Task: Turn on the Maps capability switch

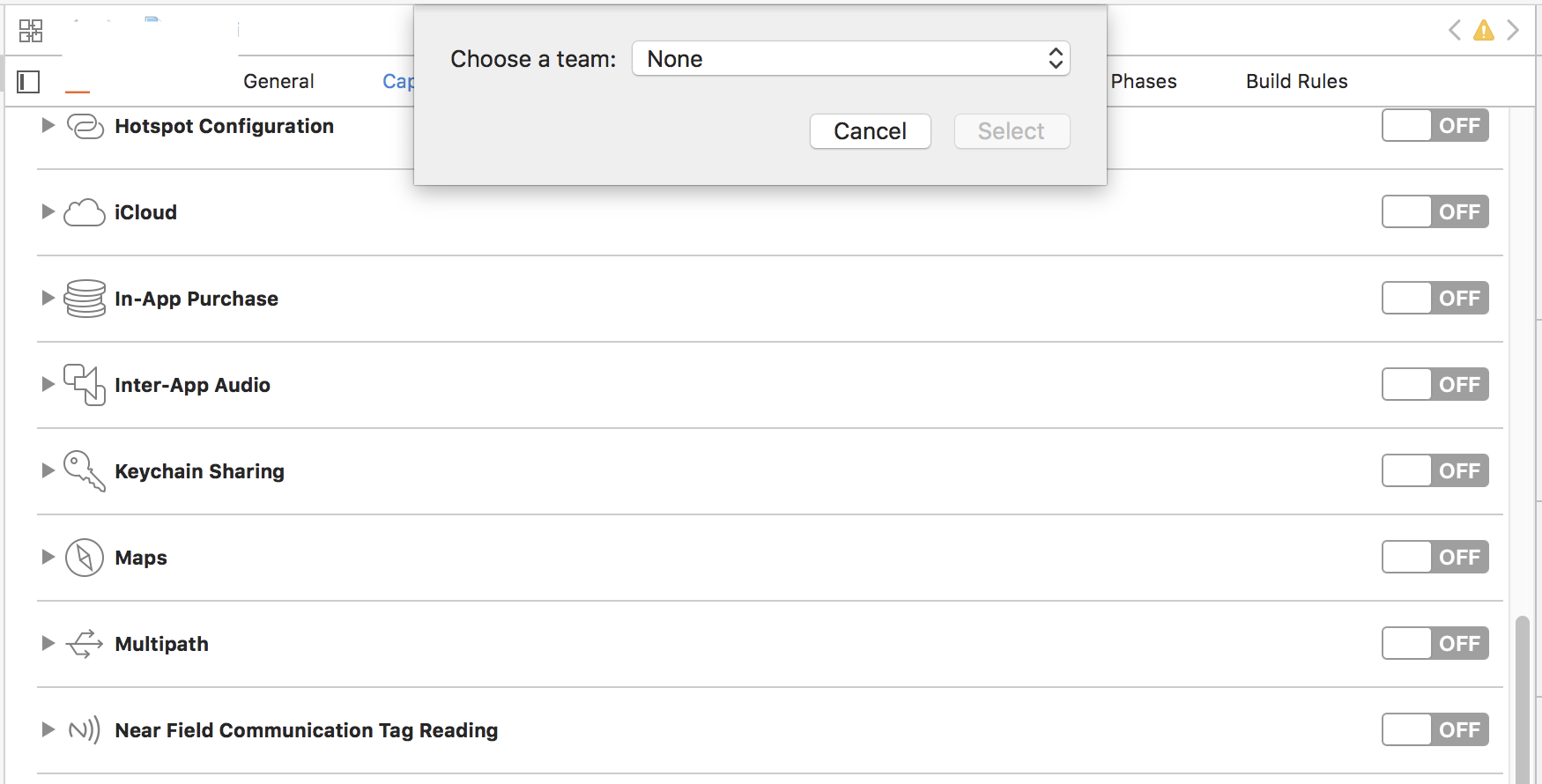Action: [1435, 558]
